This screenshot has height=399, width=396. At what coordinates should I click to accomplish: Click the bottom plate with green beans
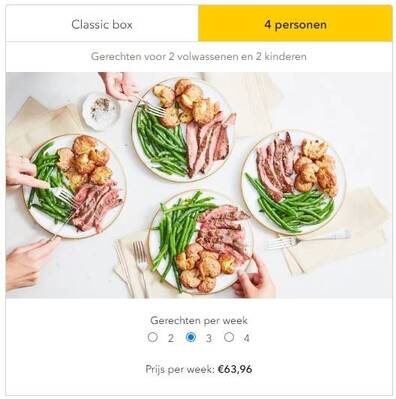200,242
